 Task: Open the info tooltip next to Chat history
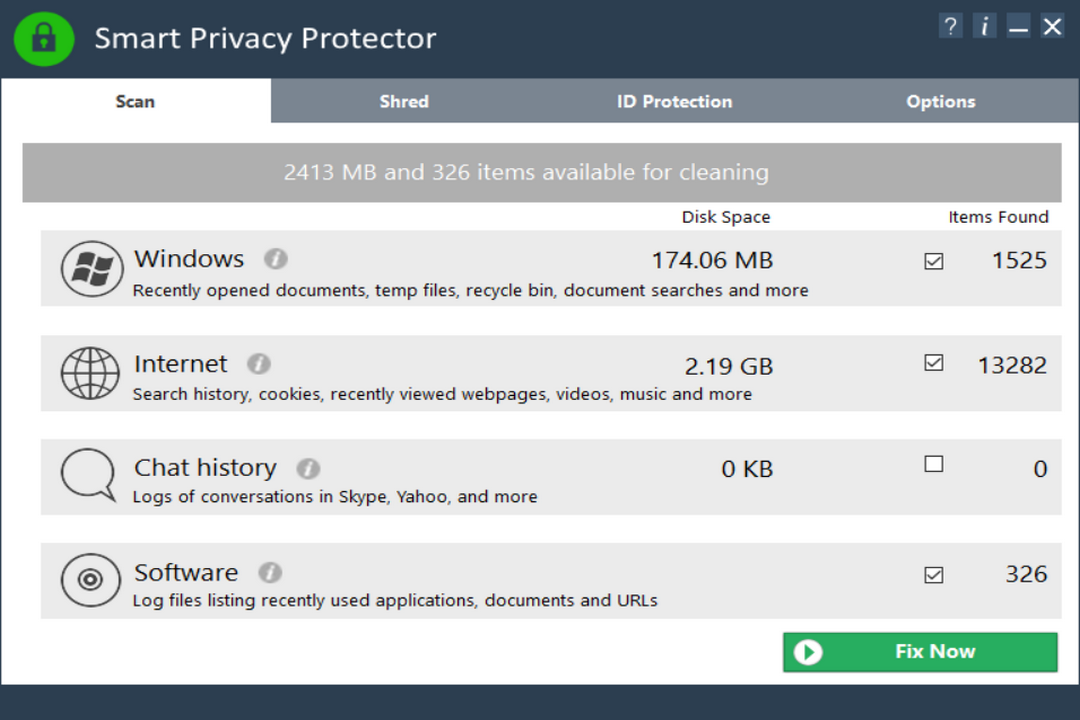pos(308,468)
